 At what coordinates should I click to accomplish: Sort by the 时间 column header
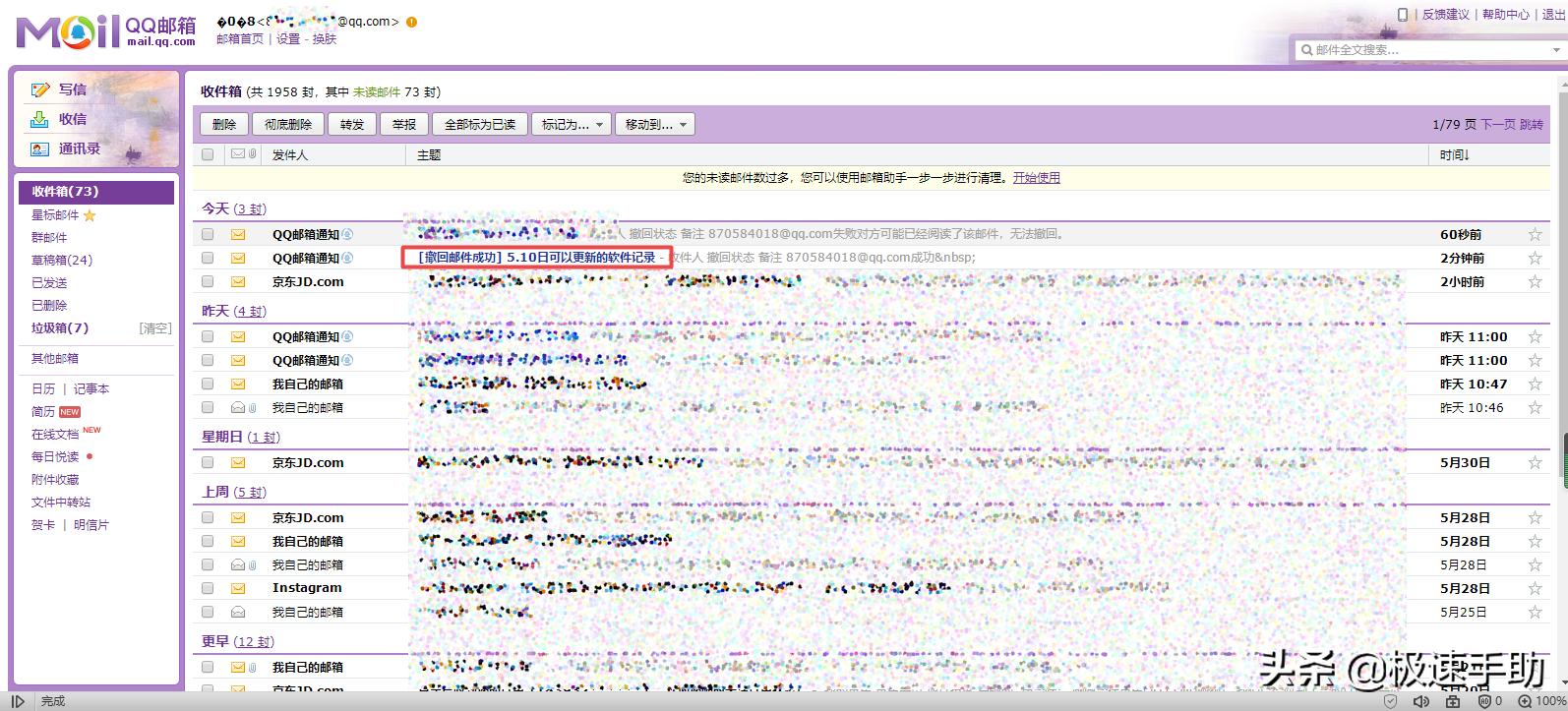1454,155
